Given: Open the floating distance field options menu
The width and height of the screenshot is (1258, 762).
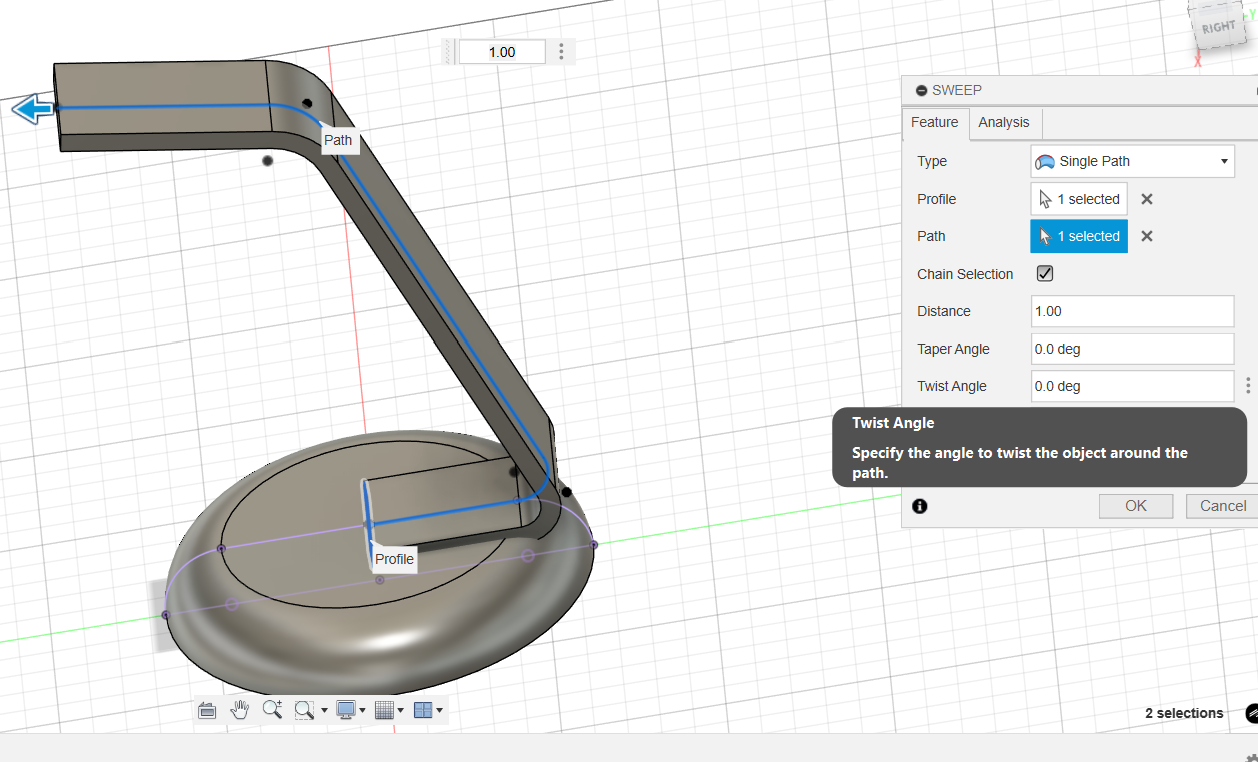Looking at the screenshot, I should tap(561, 52).
